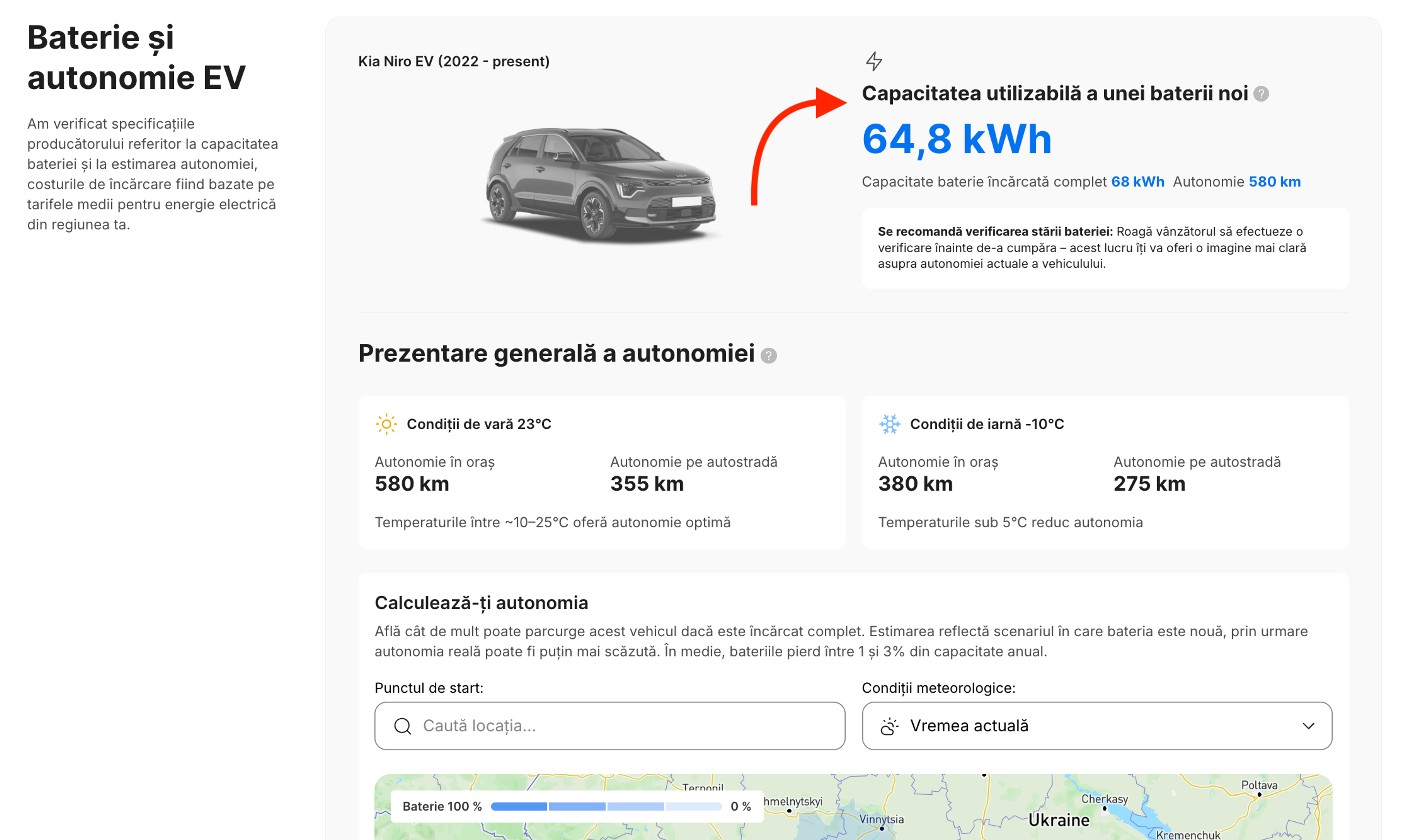Image resolution: width=1405 pixels, height=840 pixels.
Task: Click the 68 kWh full capacity value
Action: pyautogui.click(x=1137, y=182)
